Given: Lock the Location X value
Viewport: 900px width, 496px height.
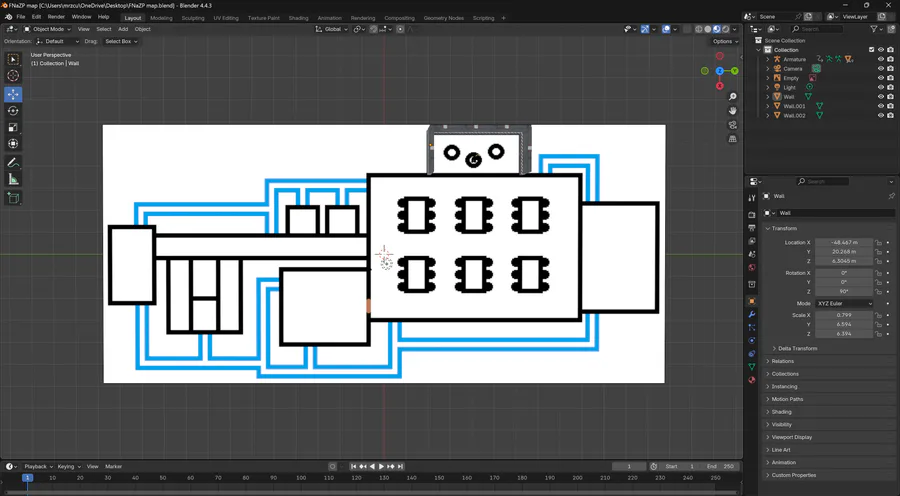Looking at the screenshot, I should coord(878,243).
